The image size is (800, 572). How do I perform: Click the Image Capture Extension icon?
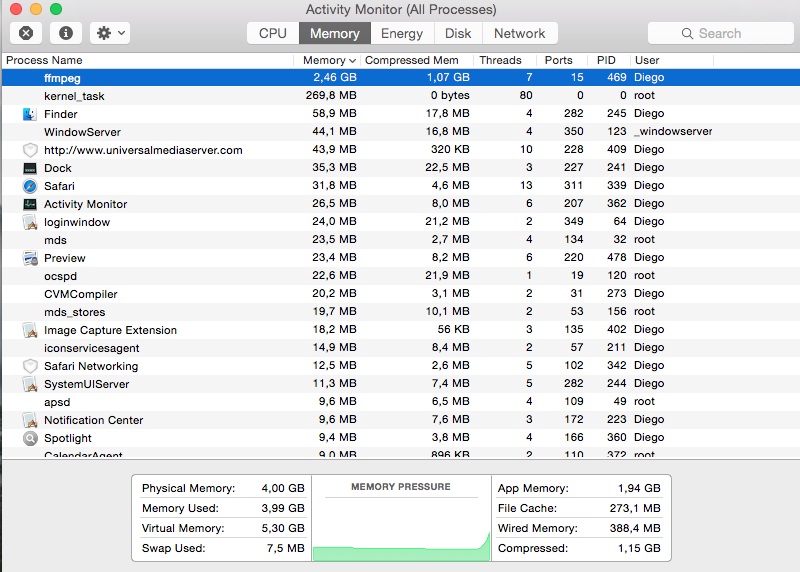point(30,330)
